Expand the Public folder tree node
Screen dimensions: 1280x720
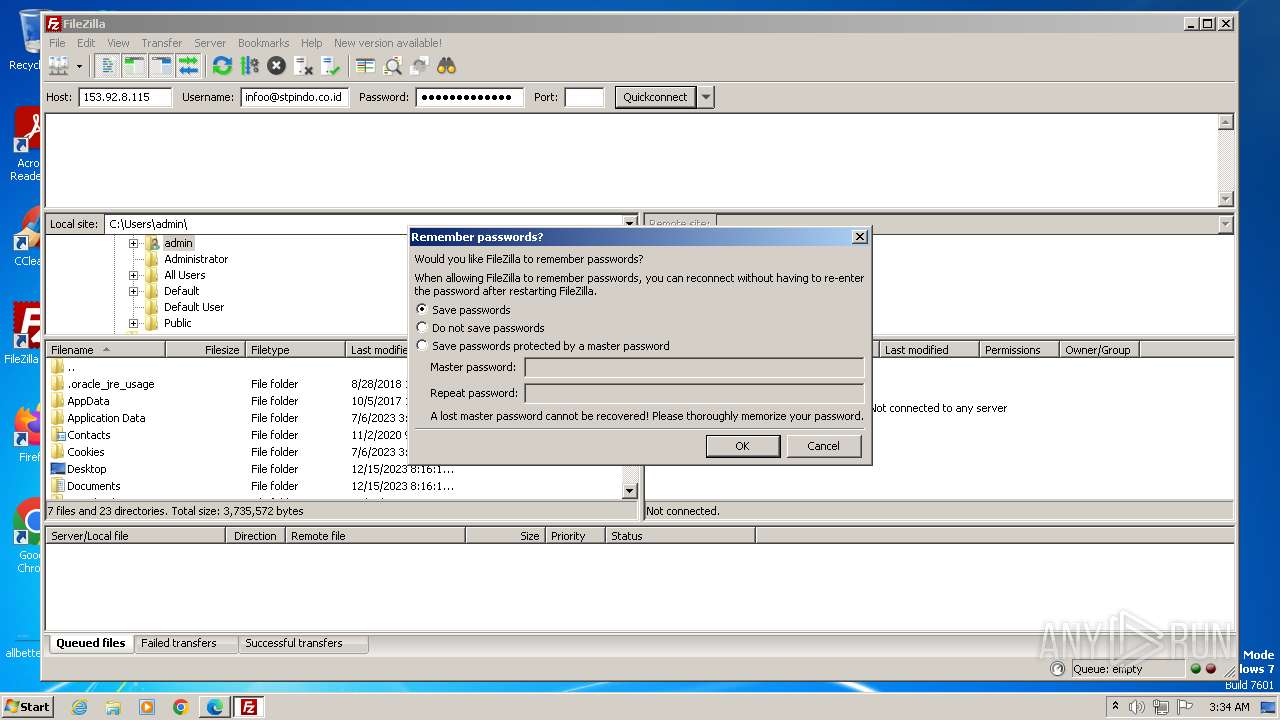[x=133, y=323]
